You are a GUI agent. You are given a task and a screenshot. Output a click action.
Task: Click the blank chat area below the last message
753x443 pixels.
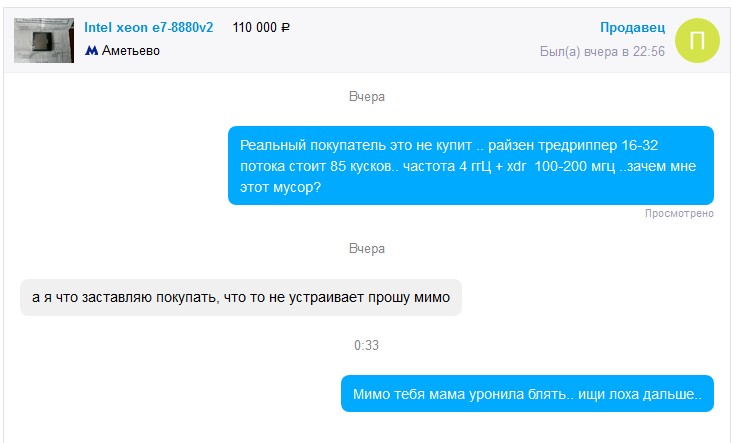[x=367, y=428]
